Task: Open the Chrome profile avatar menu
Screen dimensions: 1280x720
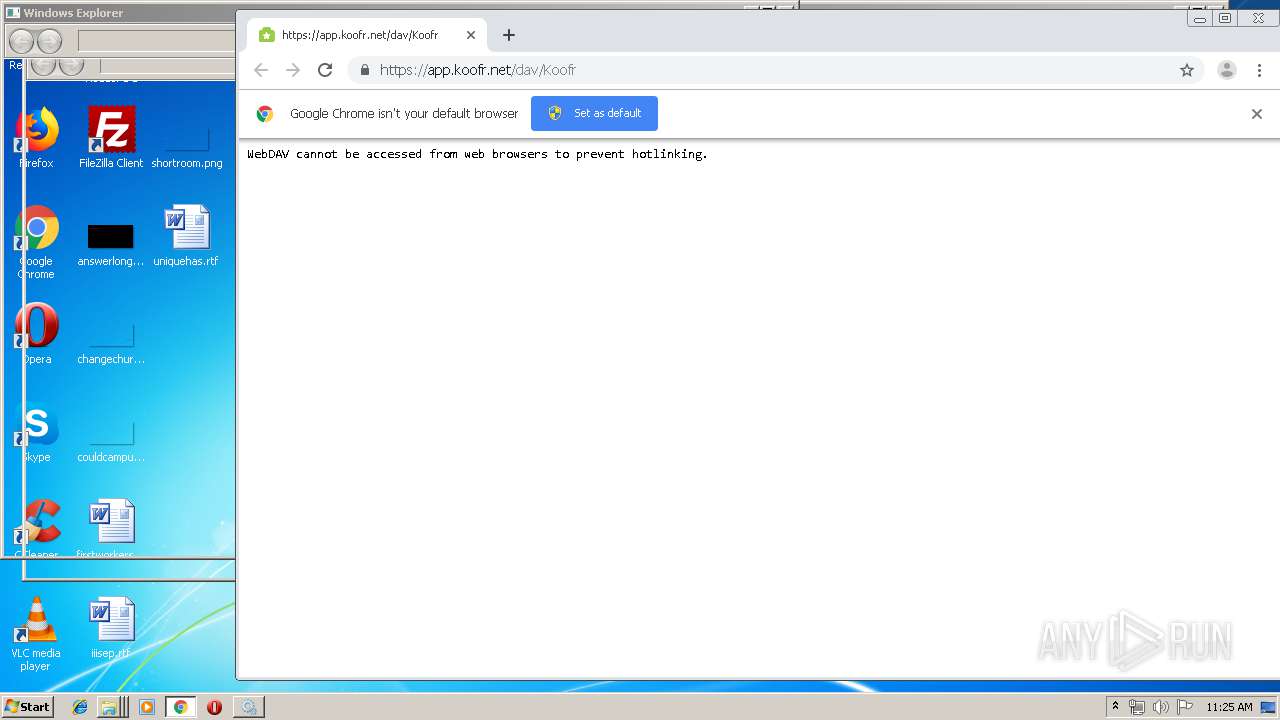Action: (x=1227, y=70)
